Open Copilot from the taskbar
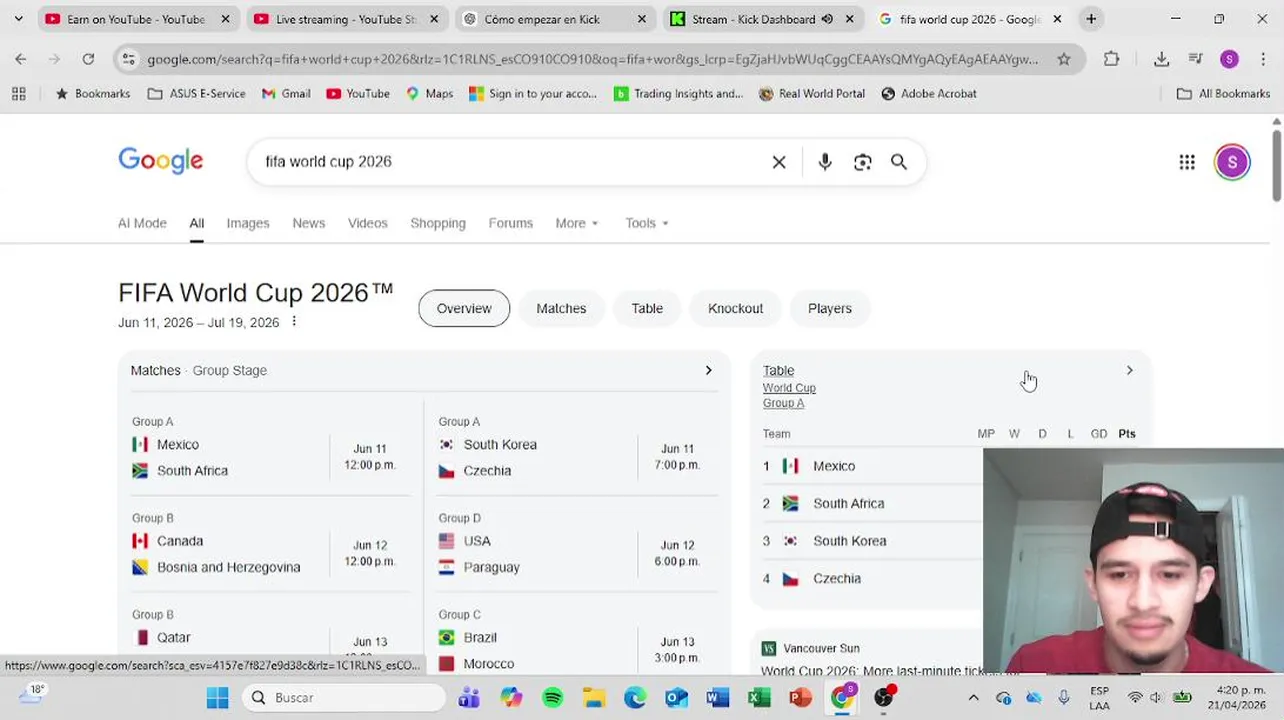 [x=511, y=697]
